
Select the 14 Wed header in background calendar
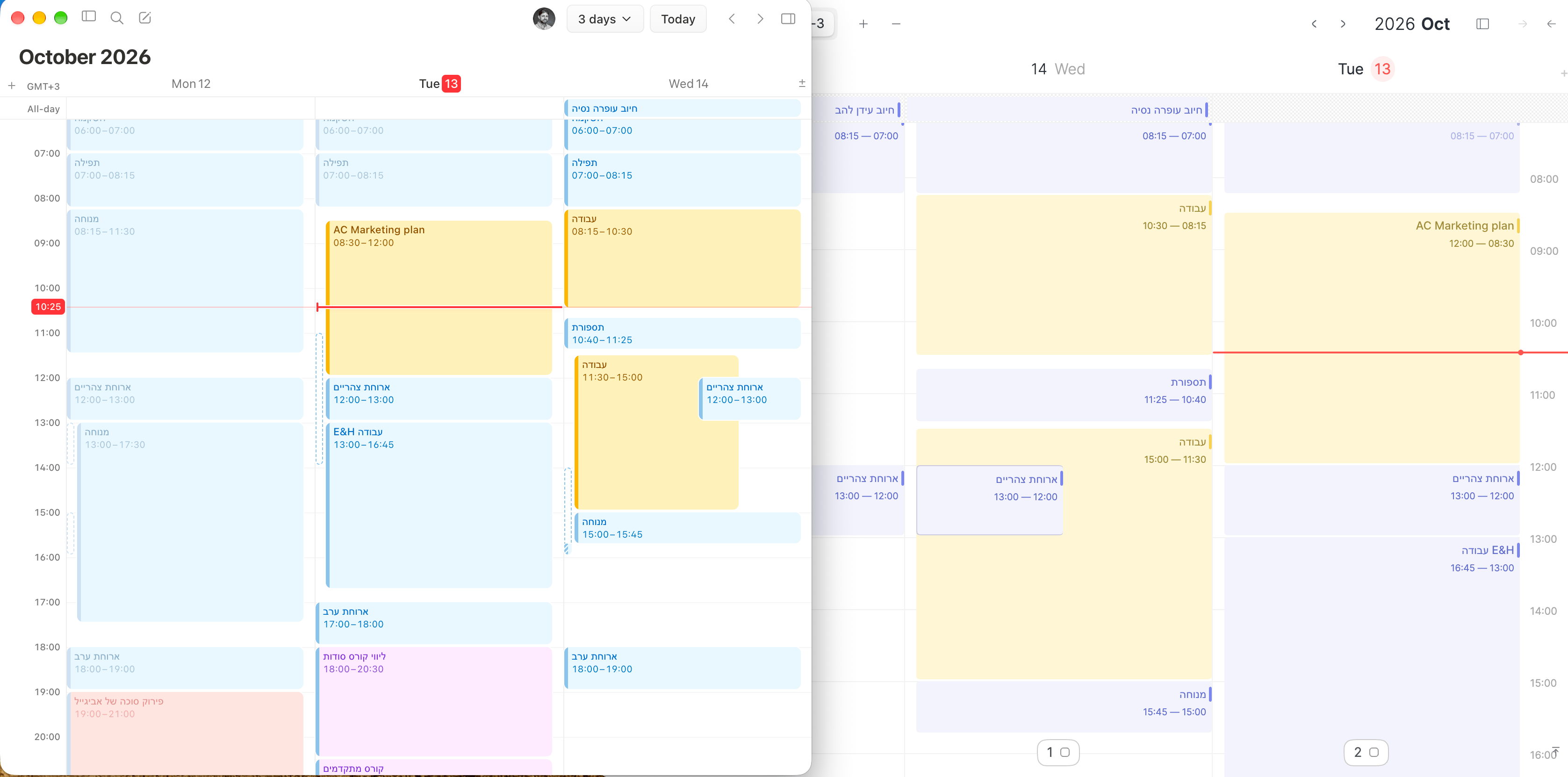[x=1058, y=69]
